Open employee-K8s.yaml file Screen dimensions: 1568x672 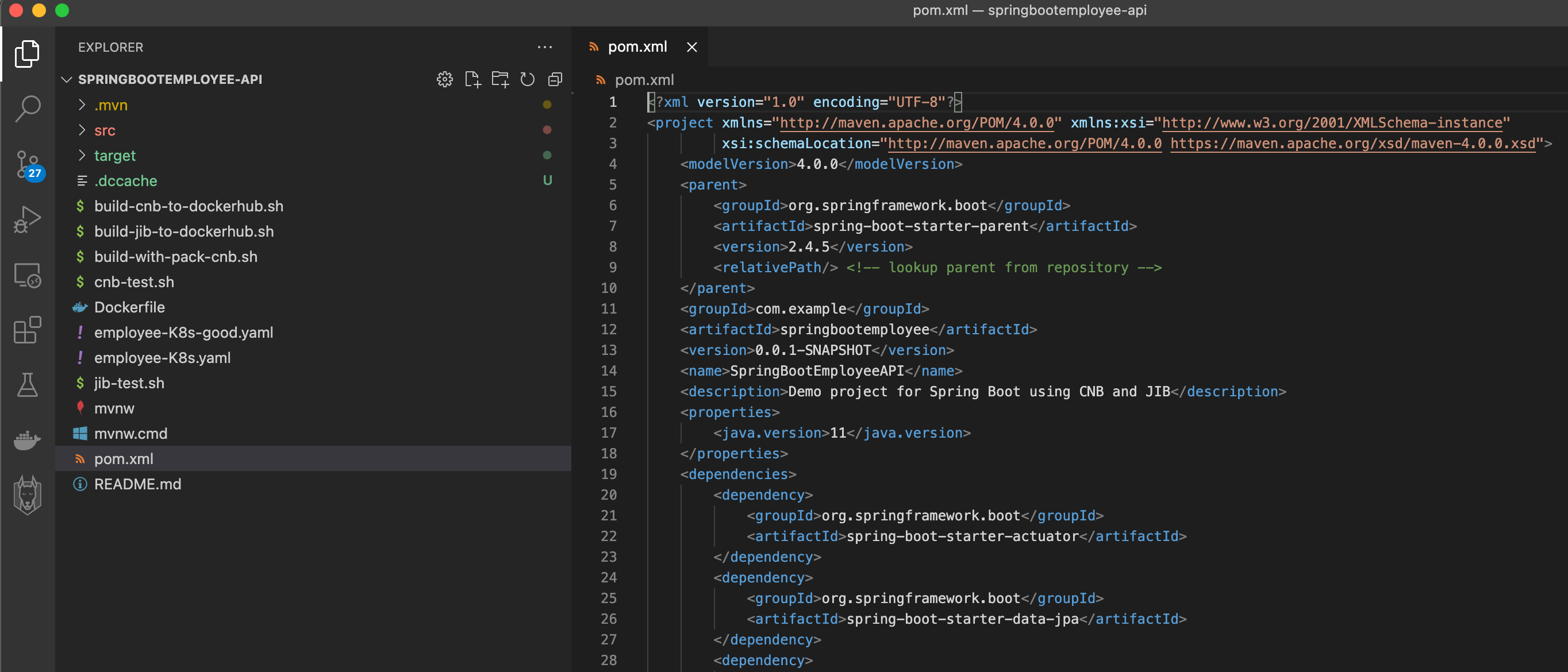313,358
